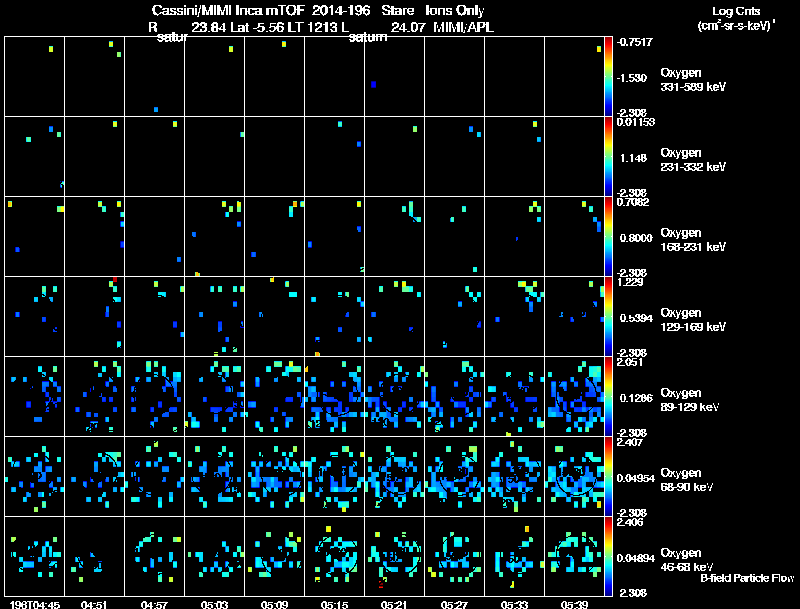Click the 04:57 time label
The height and width of the screenshot is (609, 800).
click(154, 604)
